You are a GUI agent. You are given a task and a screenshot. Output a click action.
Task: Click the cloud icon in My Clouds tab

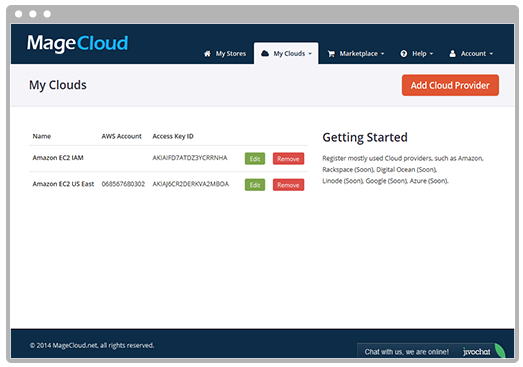(x=265, y=53)
